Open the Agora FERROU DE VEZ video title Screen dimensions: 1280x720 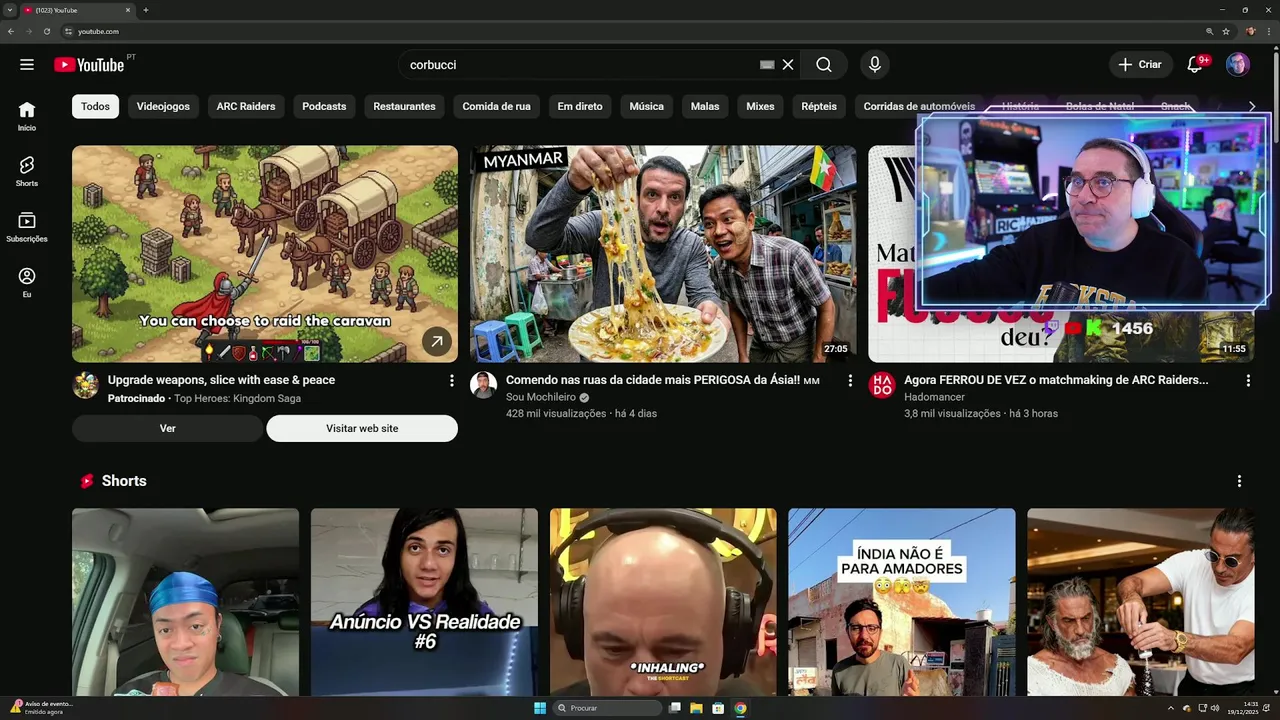(x=1056, y=380)
